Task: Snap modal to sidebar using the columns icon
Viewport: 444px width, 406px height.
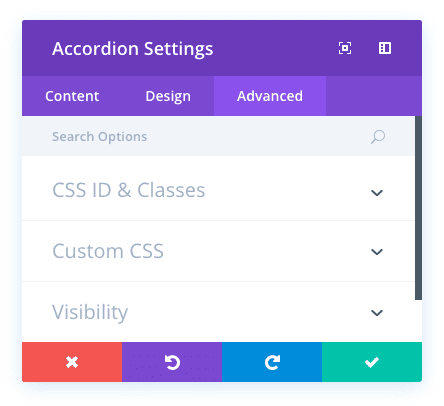Action: (385, 48)
